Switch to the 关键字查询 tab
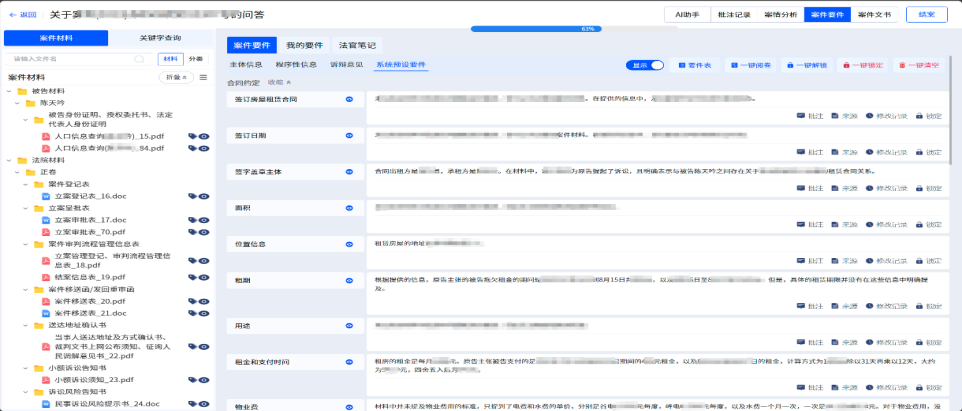 click(159, 38)
